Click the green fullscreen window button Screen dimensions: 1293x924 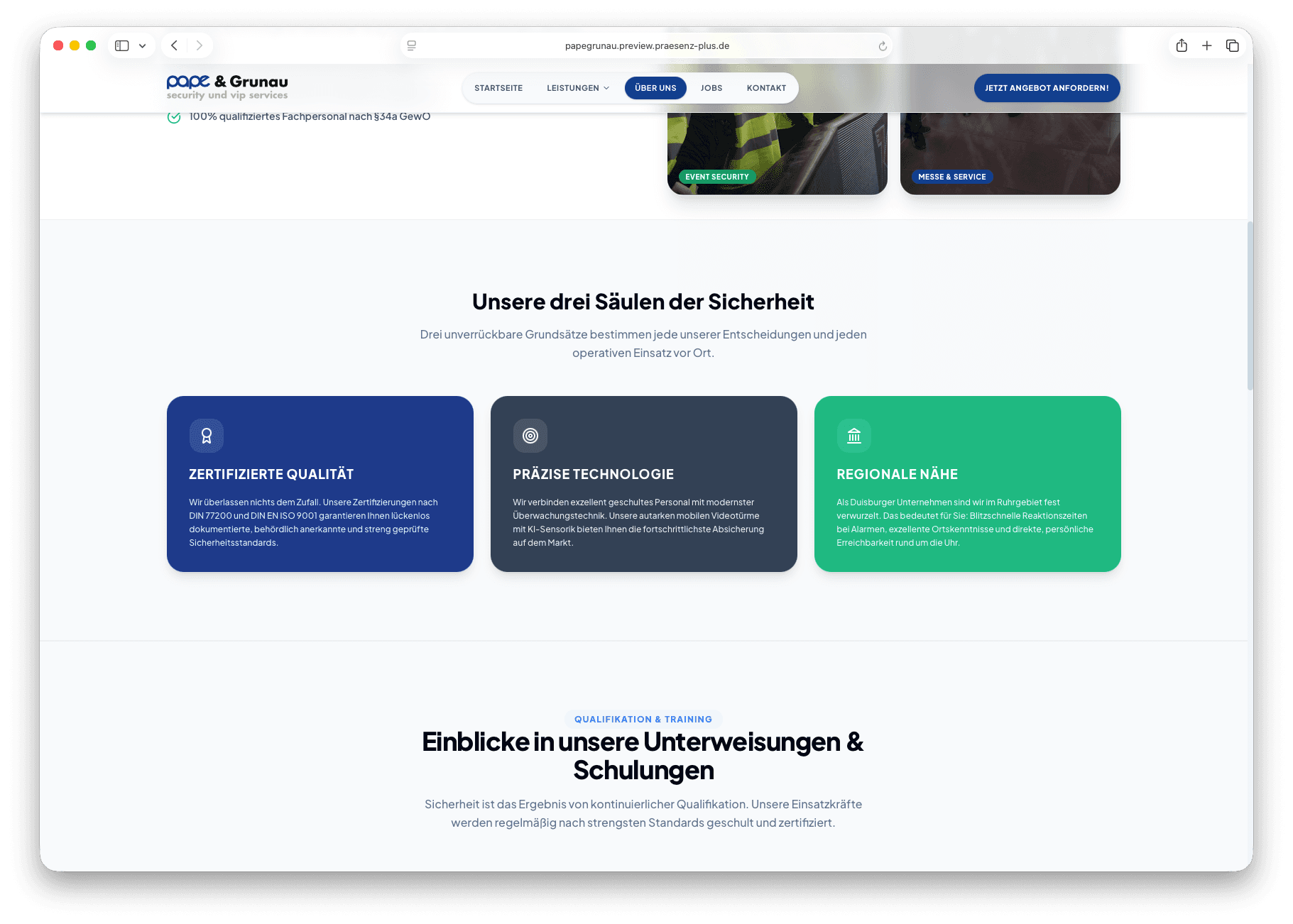pyautogui.click(x=91, y=45)
